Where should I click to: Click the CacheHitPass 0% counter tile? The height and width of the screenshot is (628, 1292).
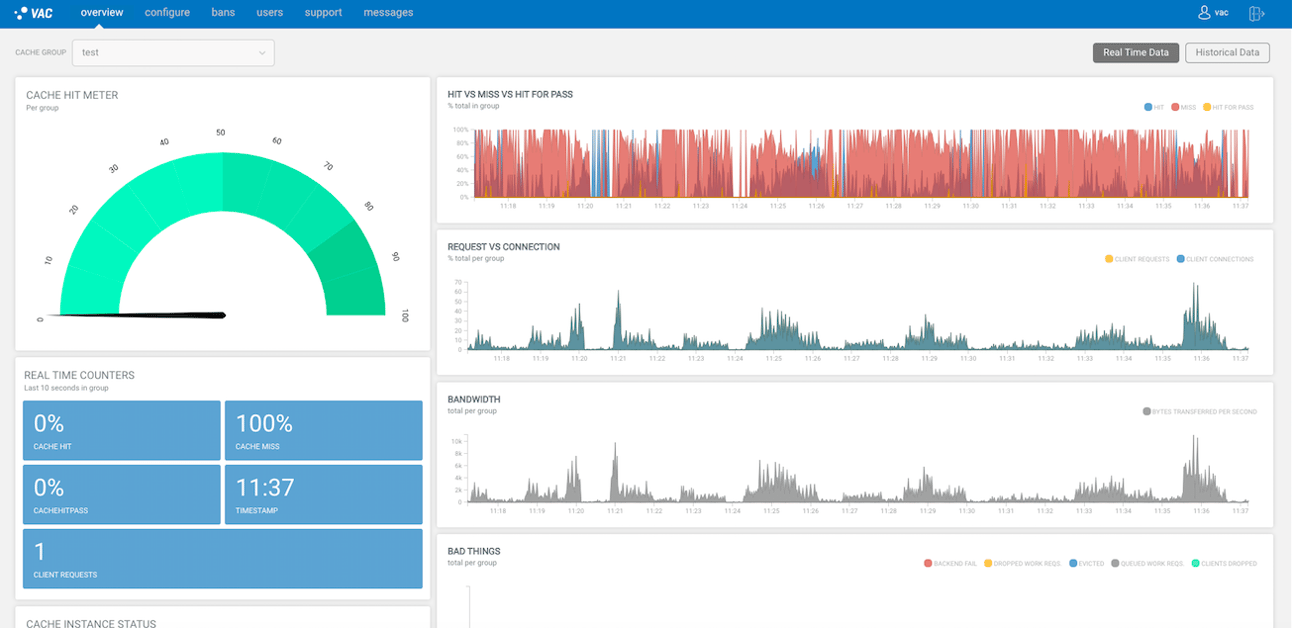click(x=121, y=494)
